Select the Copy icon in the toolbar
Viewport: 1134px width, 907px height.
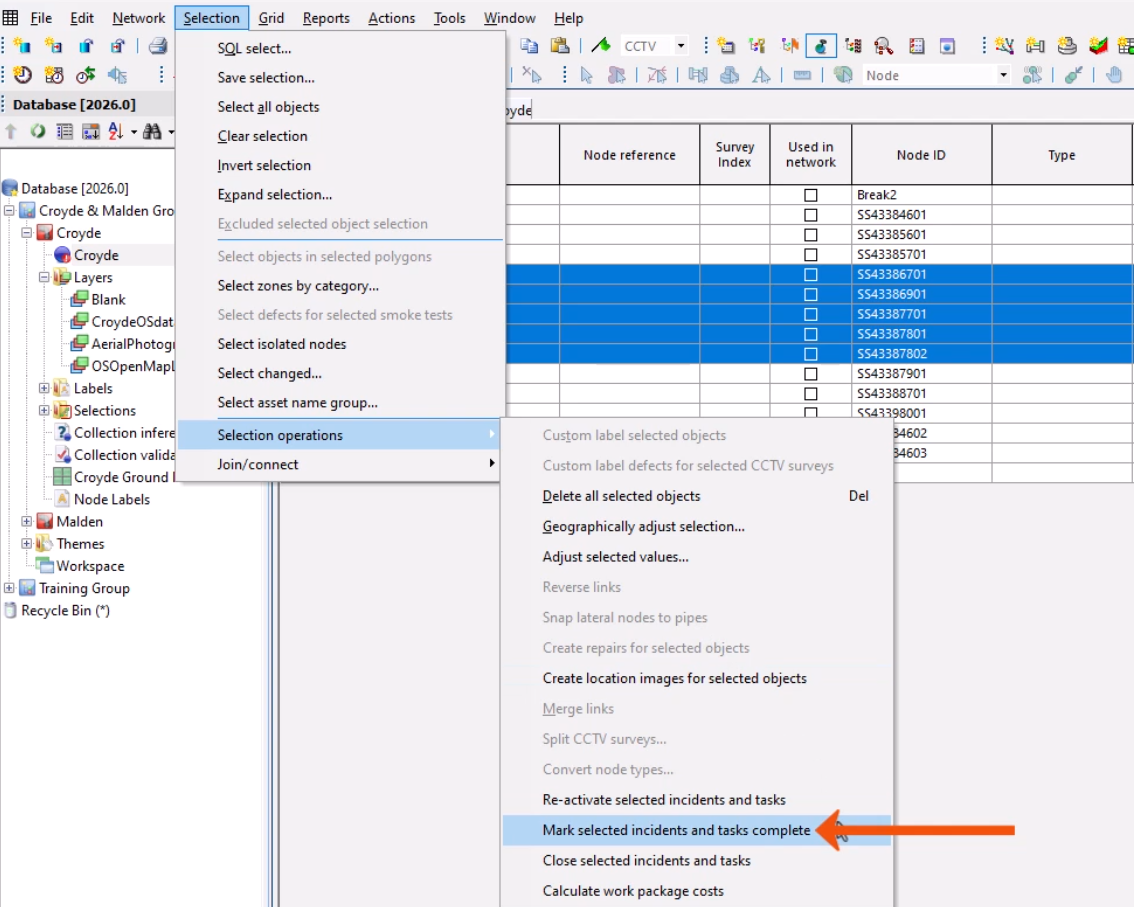click(530, 45)
